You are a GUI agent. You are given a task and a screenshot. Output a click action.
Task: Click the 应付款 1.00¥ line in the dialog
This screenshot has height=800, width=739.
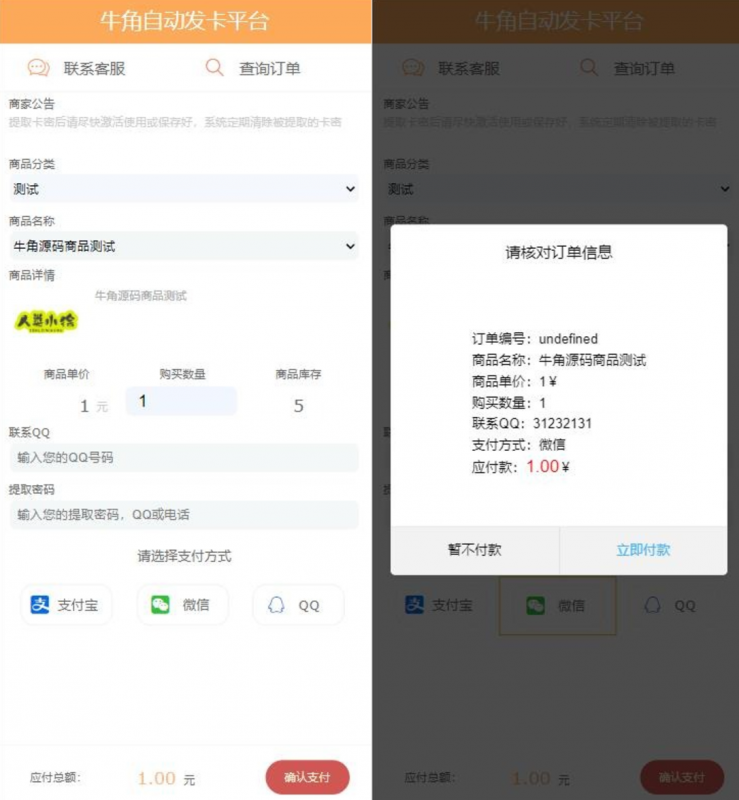pos(521,466)
